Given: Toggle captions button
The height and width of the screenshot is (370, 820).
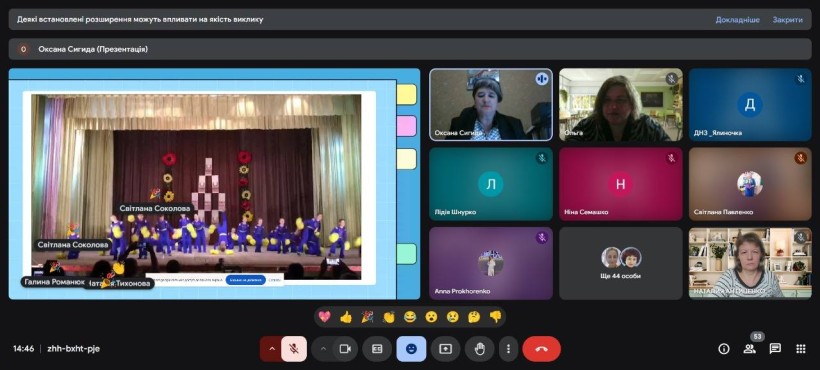Looking at the screenshot, I should (x=377, y=349).
